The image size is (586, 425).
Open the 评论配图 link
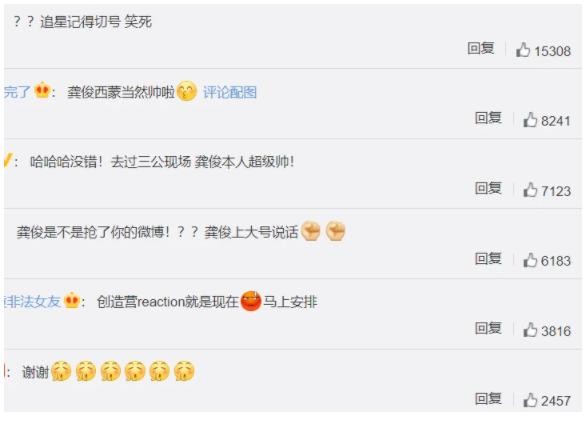(230, 92)
